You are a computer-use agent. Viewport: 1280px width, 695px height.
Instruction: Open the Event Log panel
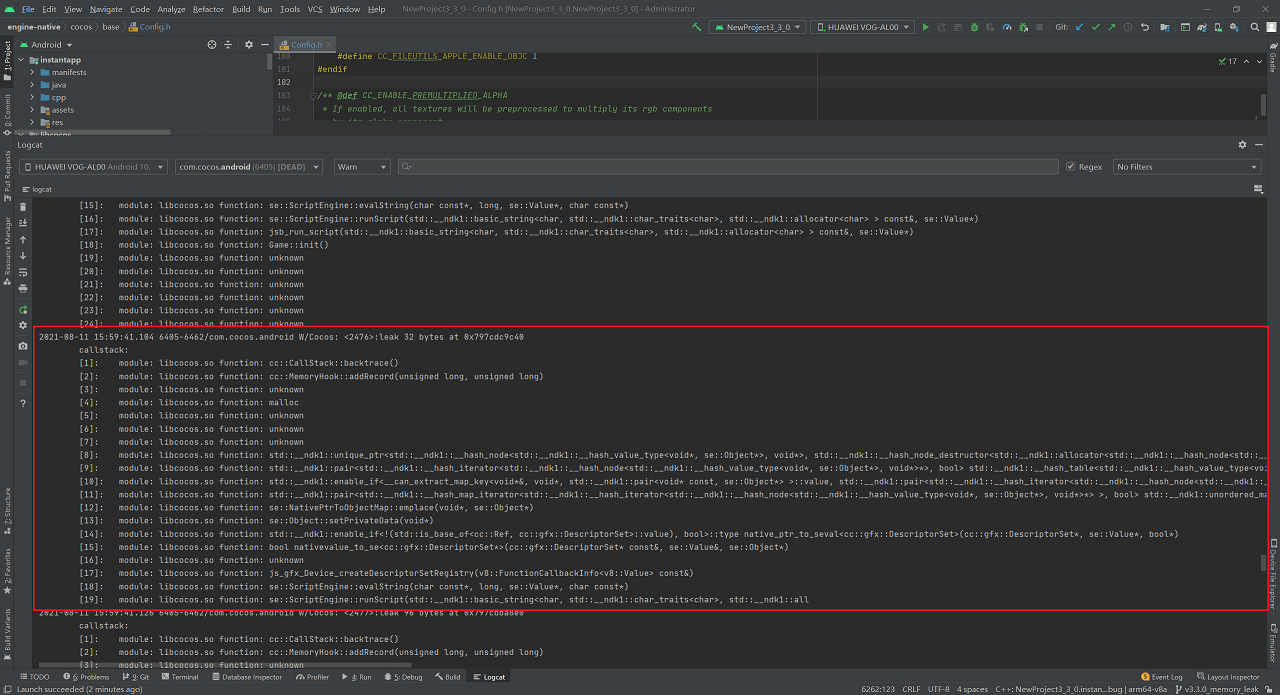coord(1162,677)
